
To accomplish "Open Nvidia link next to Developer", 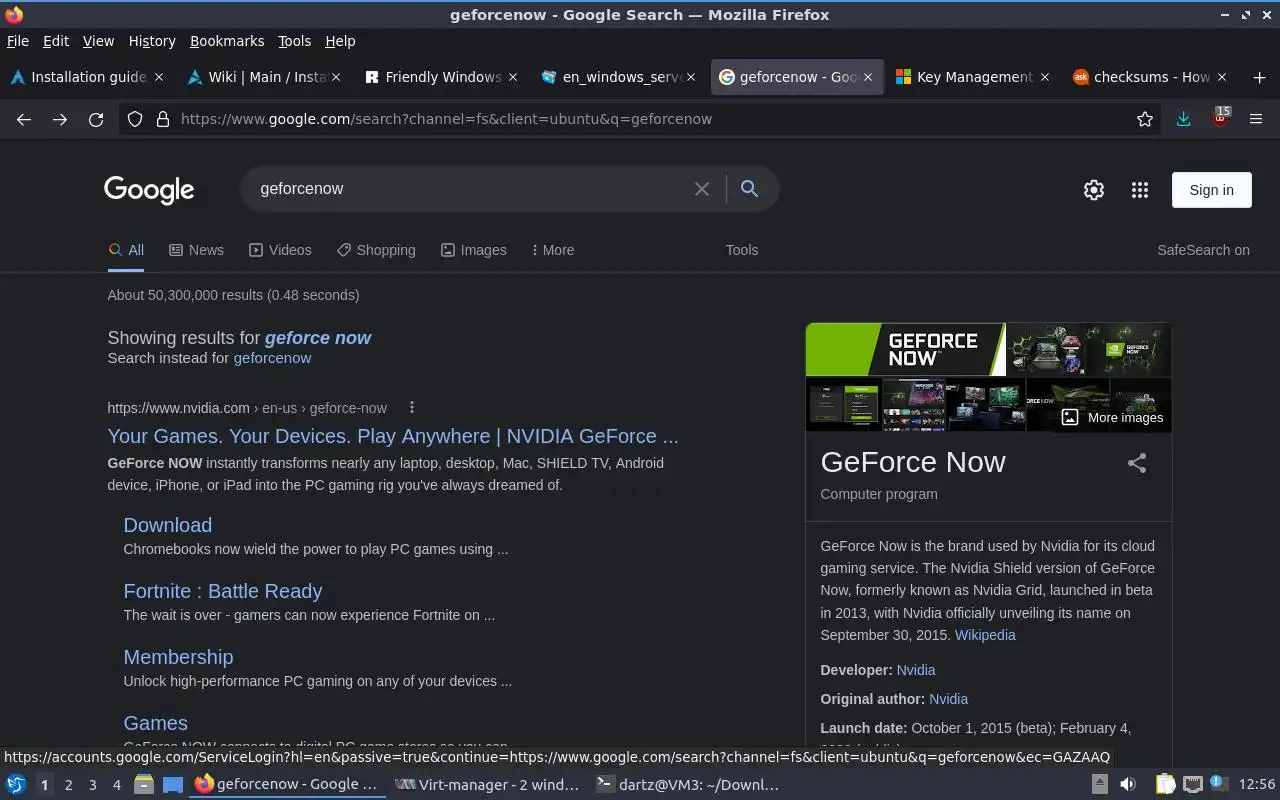I will click(x=916, y=670).
